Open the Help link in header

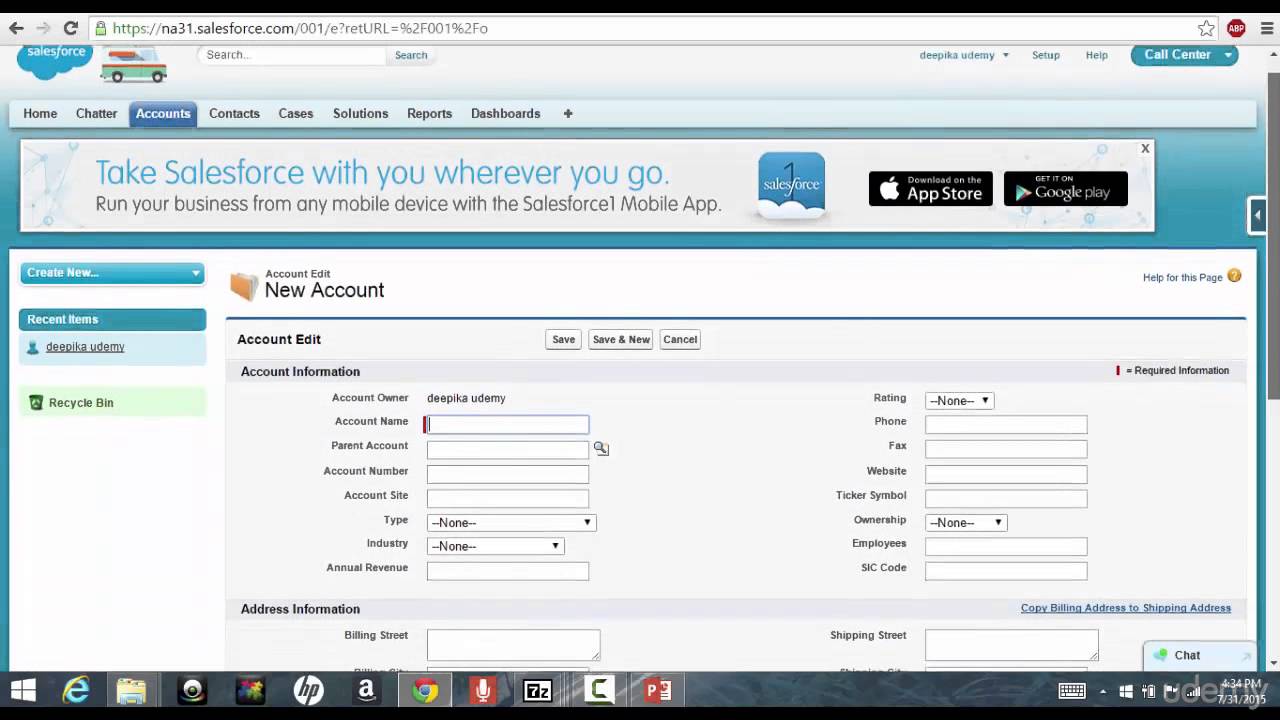(1097, 55)
